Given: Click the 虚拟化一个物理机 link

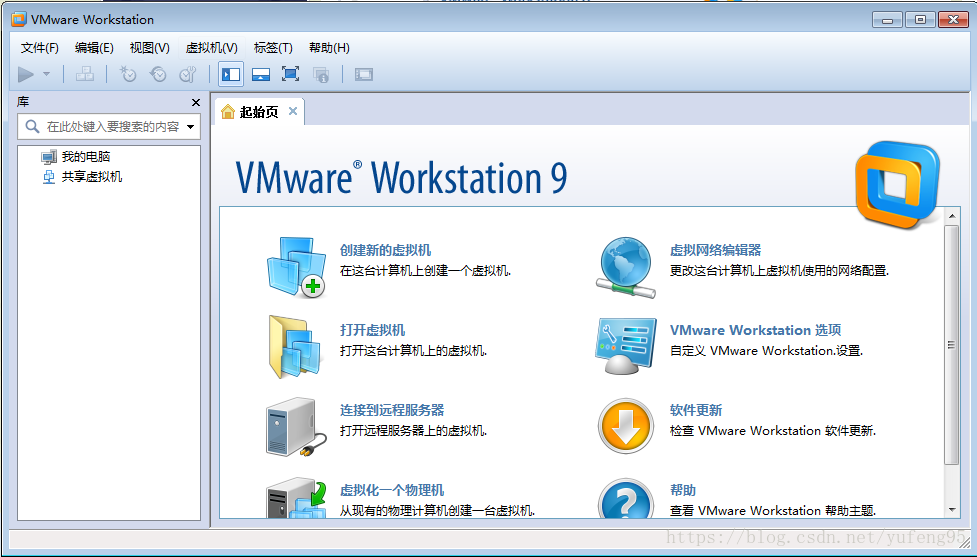Looking at the screenshot, I should pos(392,490).
